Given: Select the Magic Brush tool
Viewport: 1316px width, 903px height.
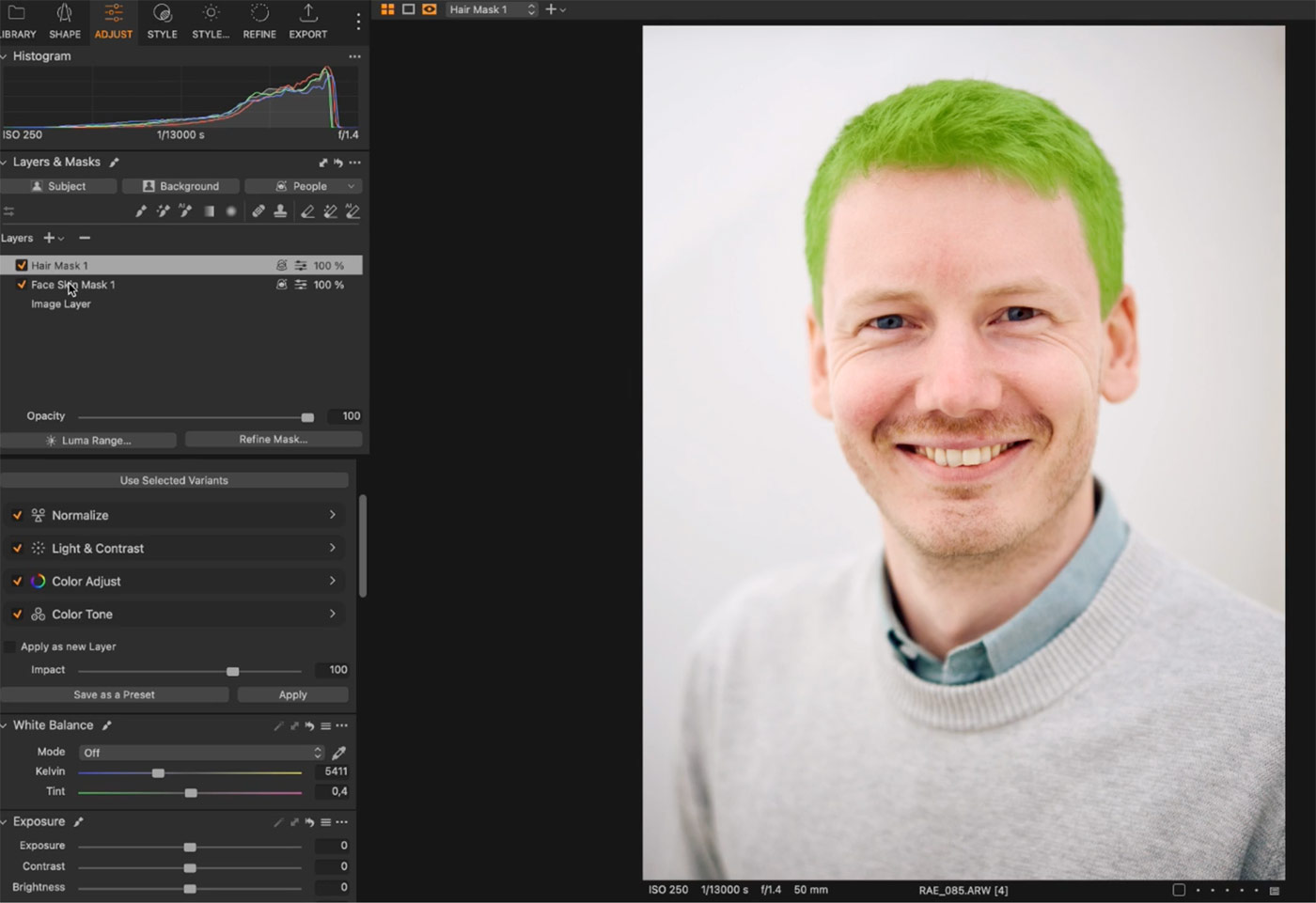Looking at the screenshot, I should pyautogui.click(x=164, y=211).
